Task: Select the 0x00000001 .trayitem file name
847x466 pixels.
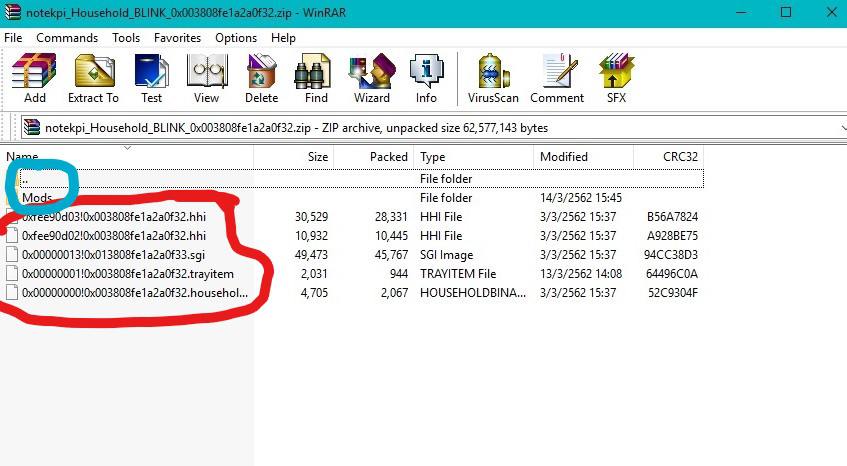Action: (x=128, y=273)
